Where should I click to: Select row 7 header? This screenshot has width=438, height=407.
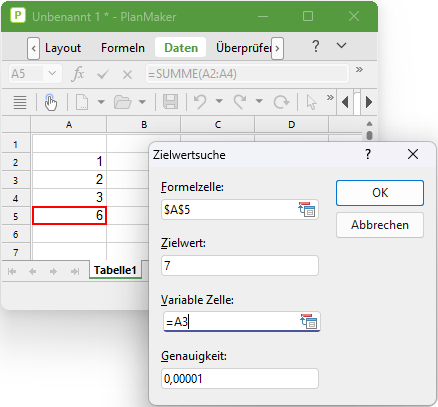pos(16,252)
